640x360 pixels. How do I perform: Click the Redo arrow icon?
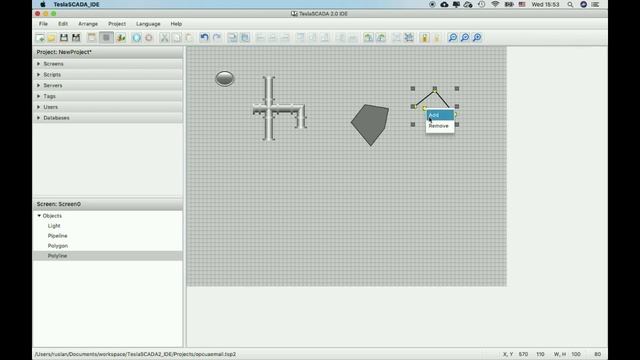[x=217, y=38]
